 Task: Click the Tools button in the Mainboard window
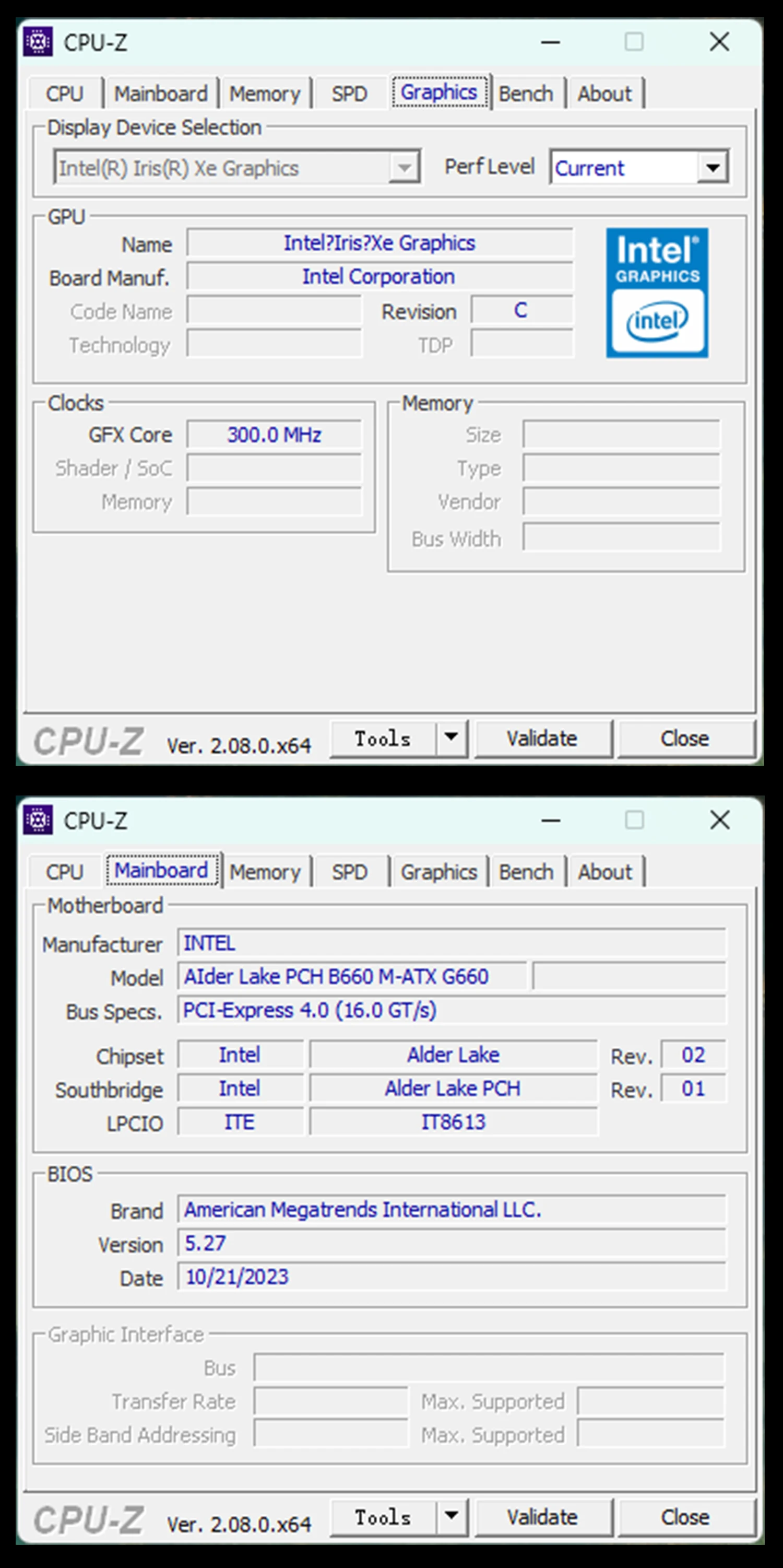[383, 1516]
